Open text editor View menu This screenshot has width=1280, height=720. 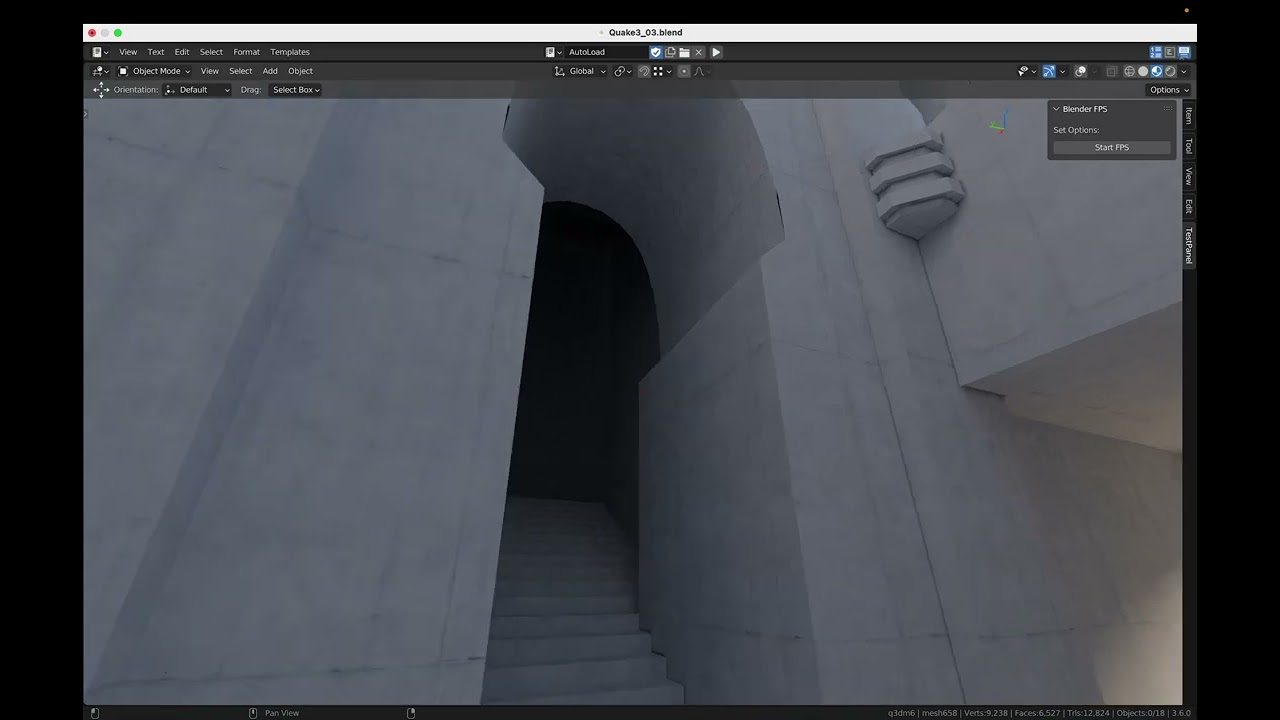pyautogui.click(x=128, y=52)
